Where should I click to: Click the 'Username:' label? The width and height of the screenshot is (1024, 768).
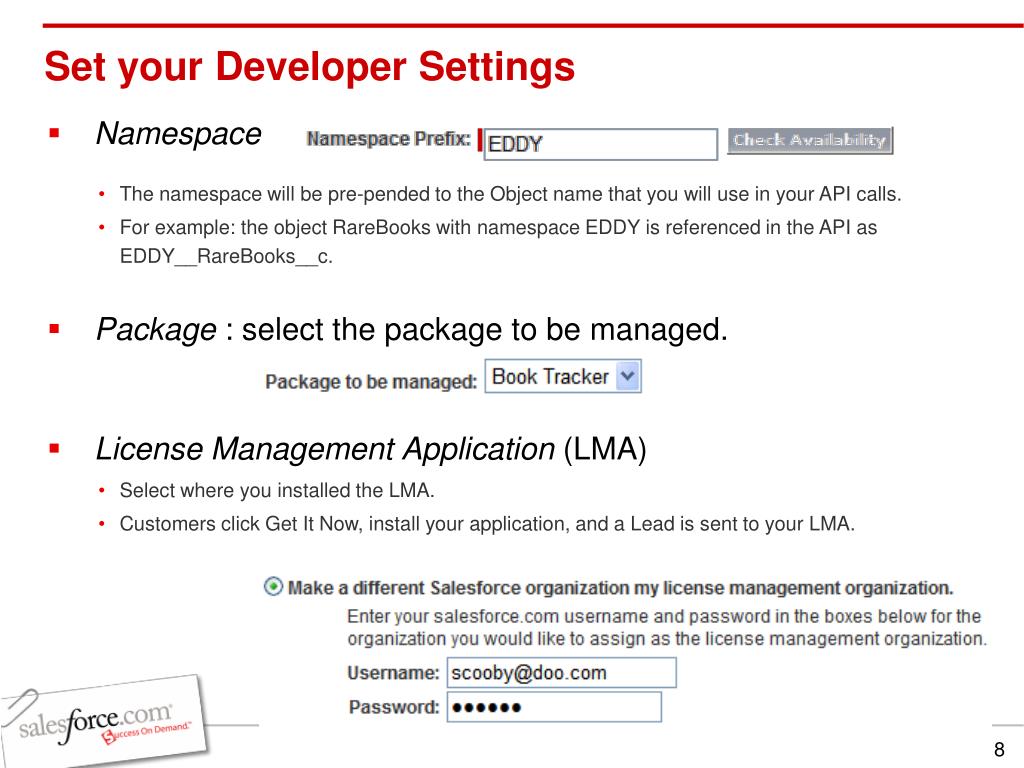[393, 673]
